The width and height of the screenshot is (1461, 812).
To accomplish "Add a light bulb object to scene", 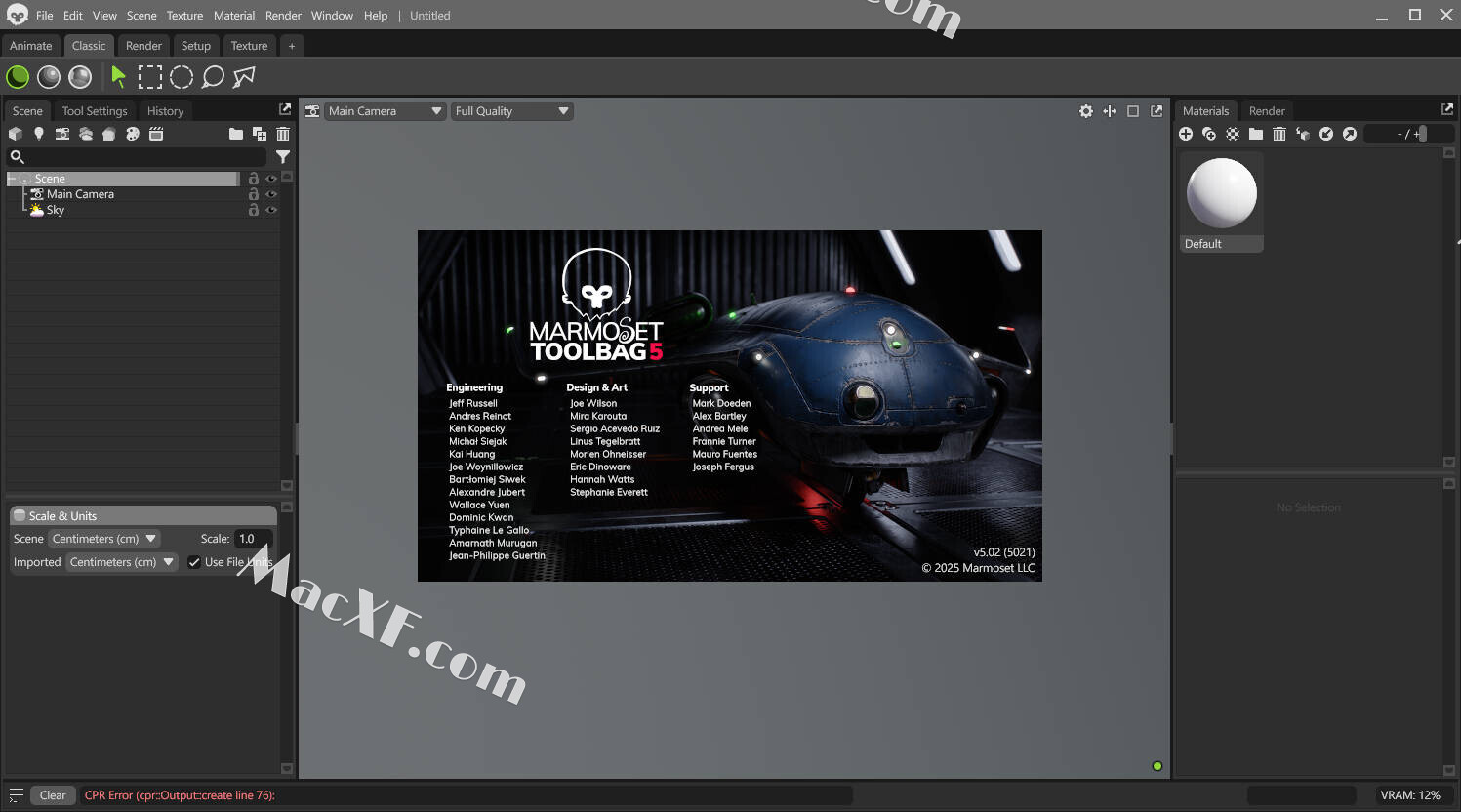I will pos(39,134).
